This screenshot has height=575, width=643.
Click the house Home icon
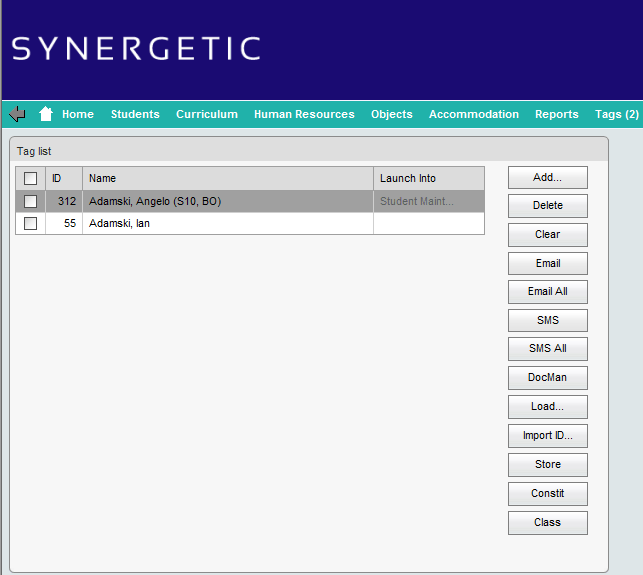46,114
